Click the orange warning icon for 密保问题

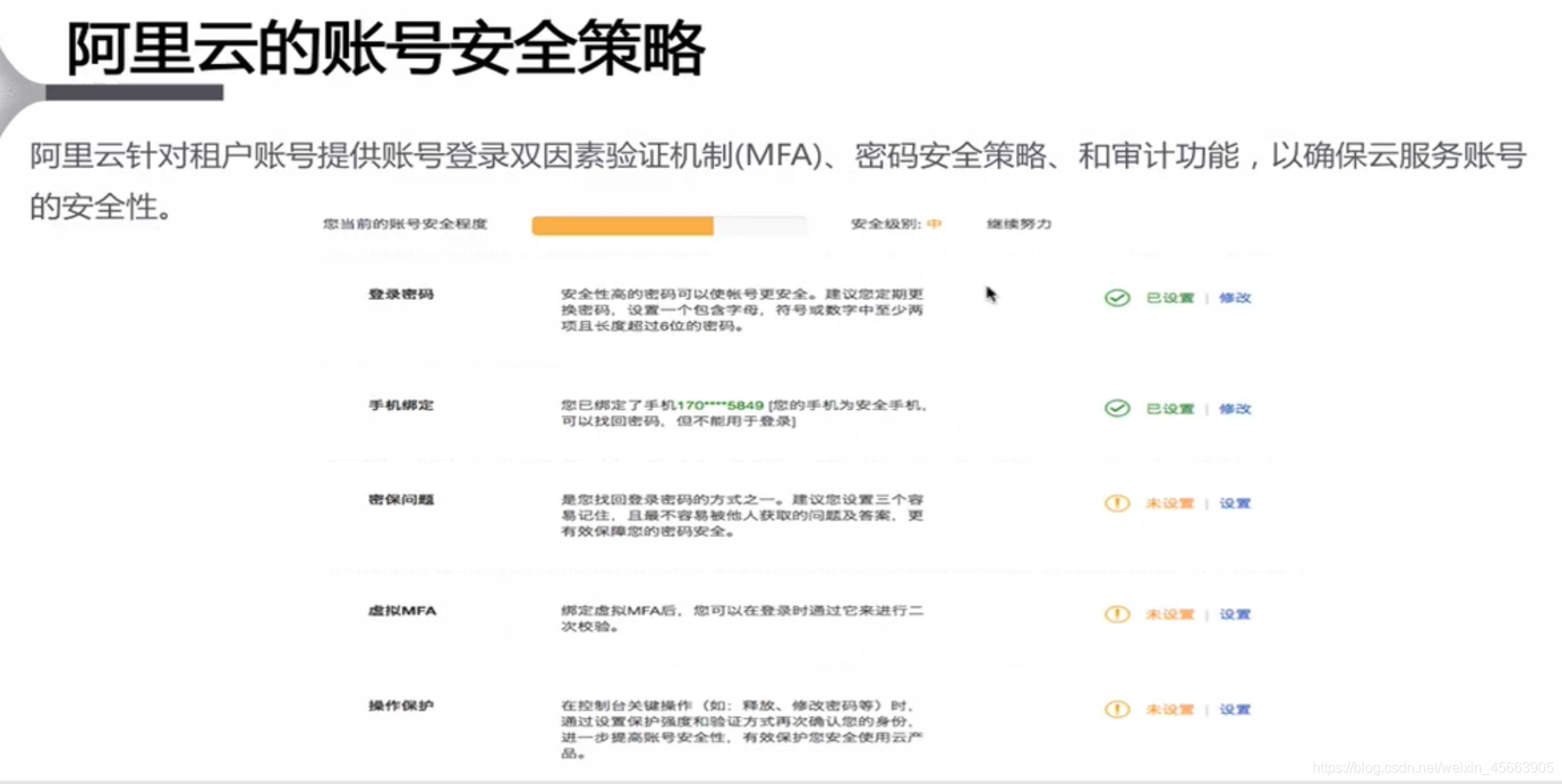coord(1117,503)
